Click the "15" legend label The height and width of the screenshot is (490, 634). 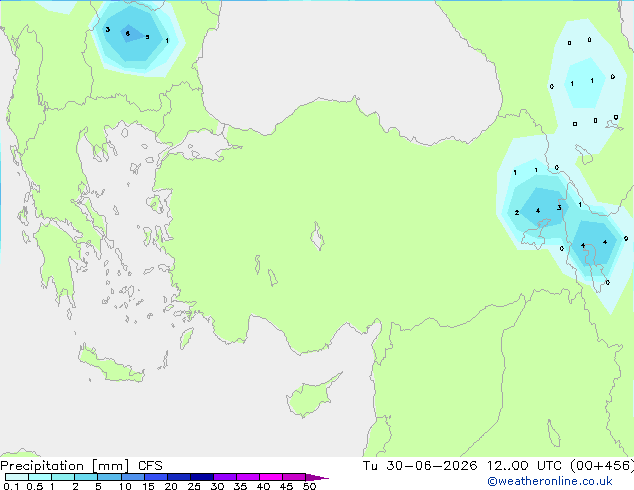click(x=148, y=486)
